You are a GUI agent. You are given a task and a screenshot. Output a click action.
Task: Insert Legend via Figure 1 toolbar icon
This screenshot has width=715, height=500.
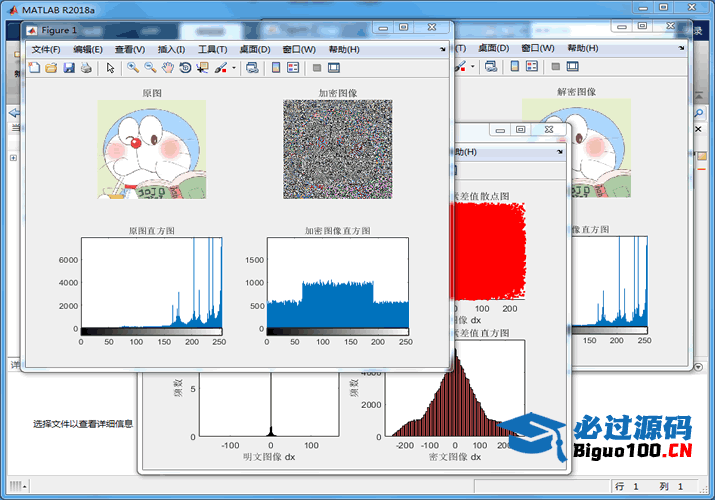(x=293, y=68)
